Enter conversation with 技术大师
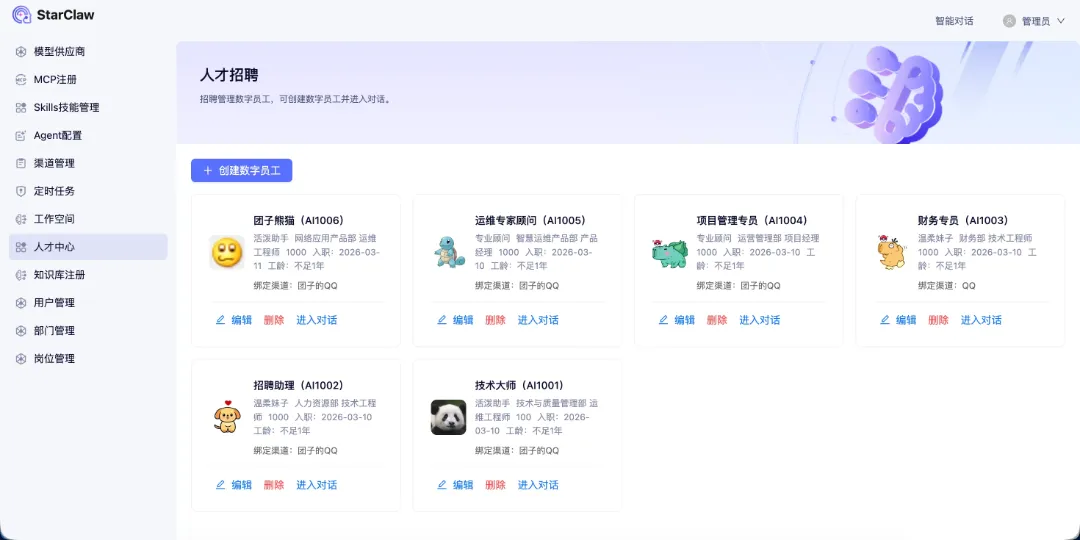Viewport: 1080px width, 540px height. [538, 485]
